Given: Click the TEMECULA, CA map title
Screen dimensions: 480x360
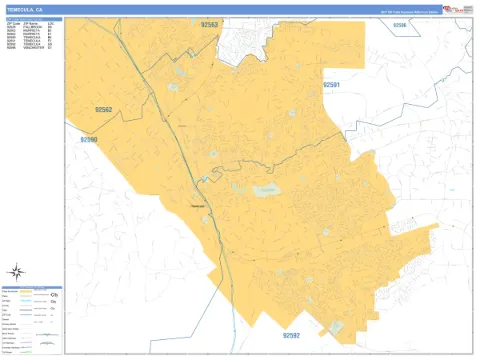Looking at the screenshot, I should pyautogui.click(x=25, y=10).
